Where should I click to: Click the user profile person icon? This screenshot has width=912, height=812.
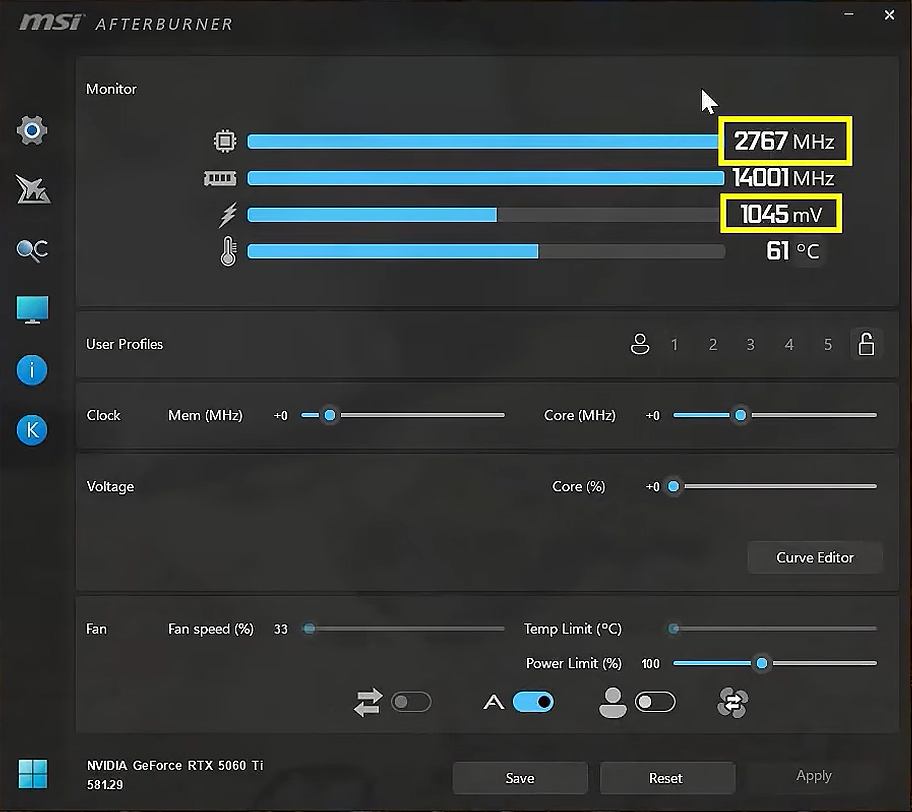pyautogui.click(x=640, y=344)
